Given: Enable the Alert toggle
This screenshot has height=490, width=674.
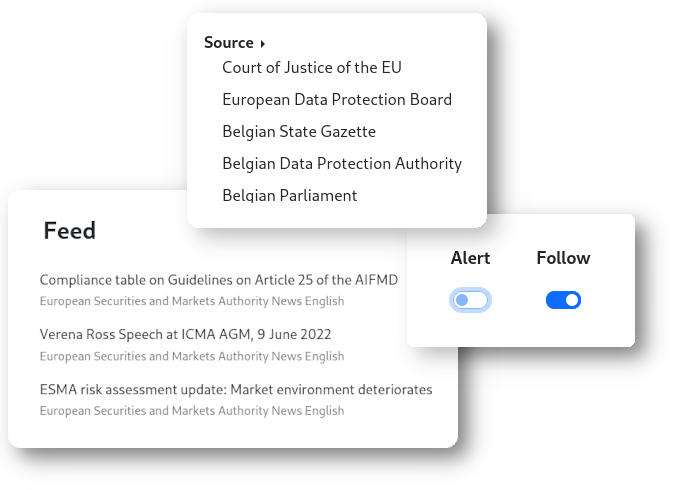Looking at the screenshot, I should (x=470, y=300).
